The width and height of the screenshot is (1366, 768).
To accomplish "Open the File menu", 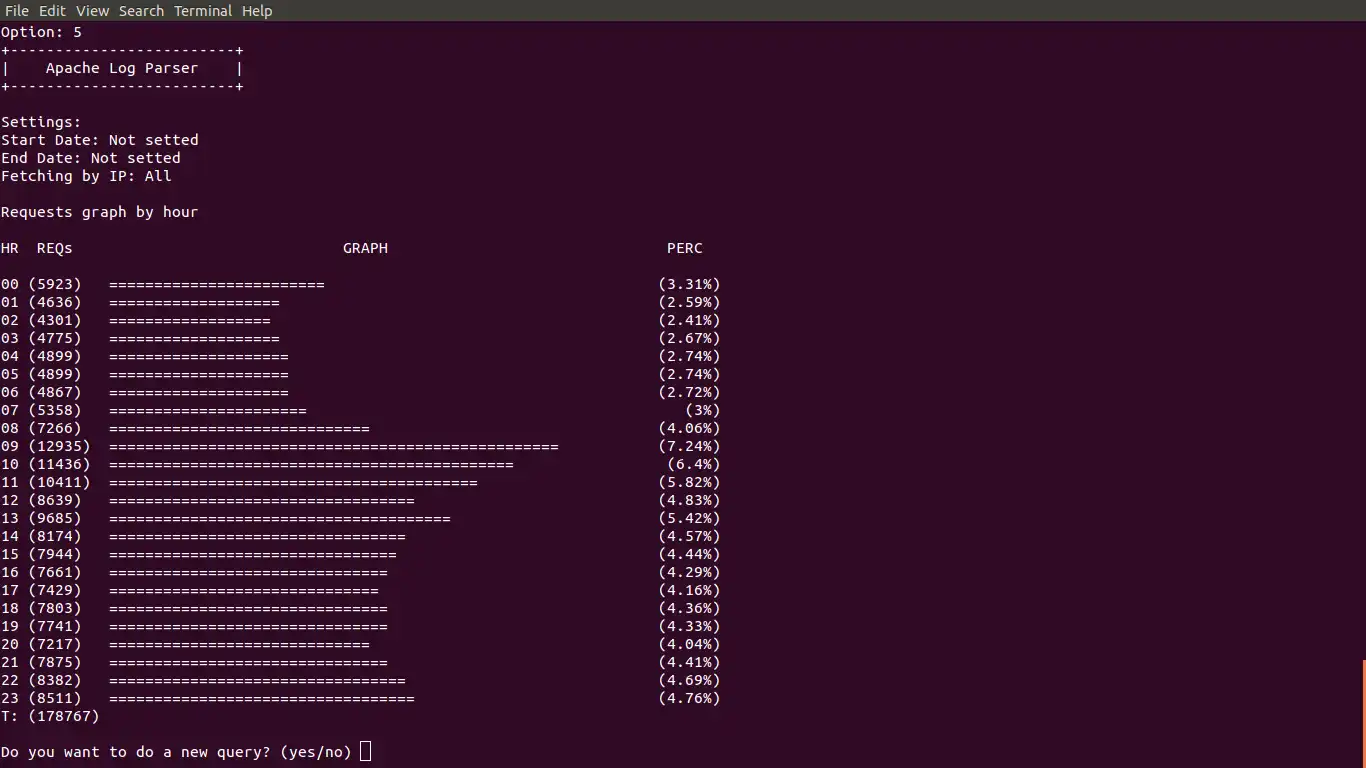I will tap(17, 11).
